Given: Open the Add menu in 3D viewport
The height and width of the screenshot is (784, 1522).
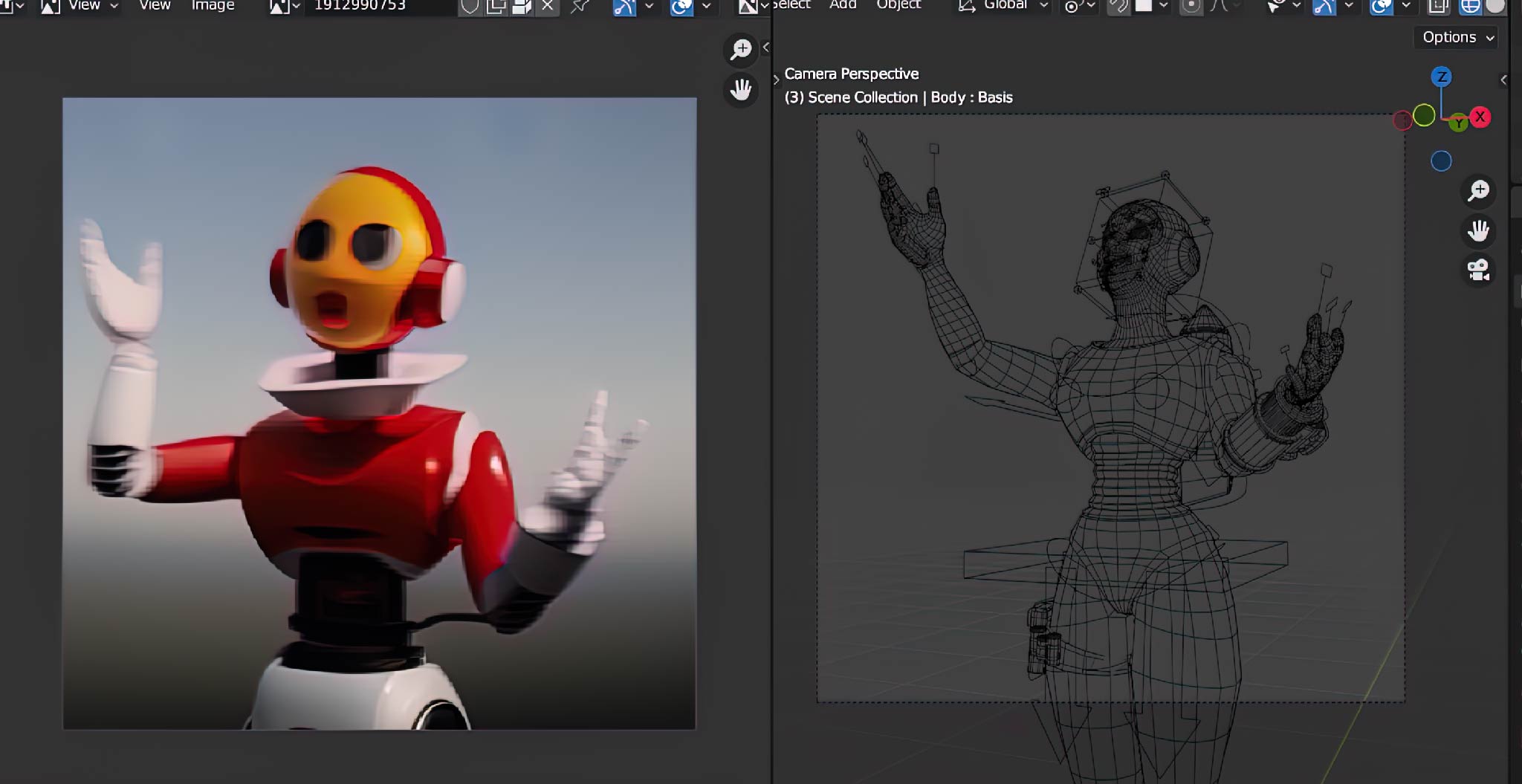Looking at the screenshot, I should (x=843, y=4).
